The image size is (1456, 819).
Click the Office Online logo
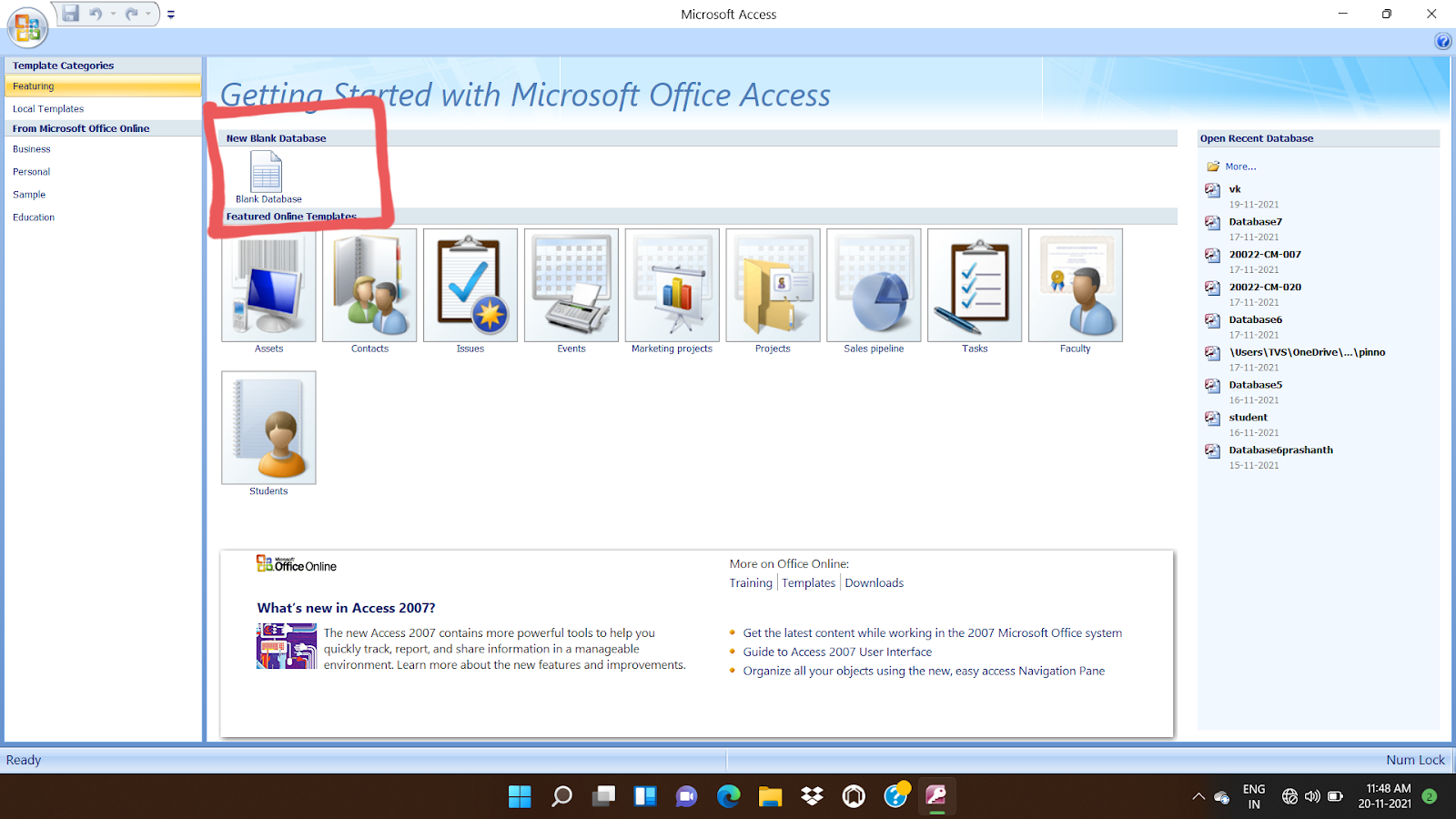coord(296,564)
